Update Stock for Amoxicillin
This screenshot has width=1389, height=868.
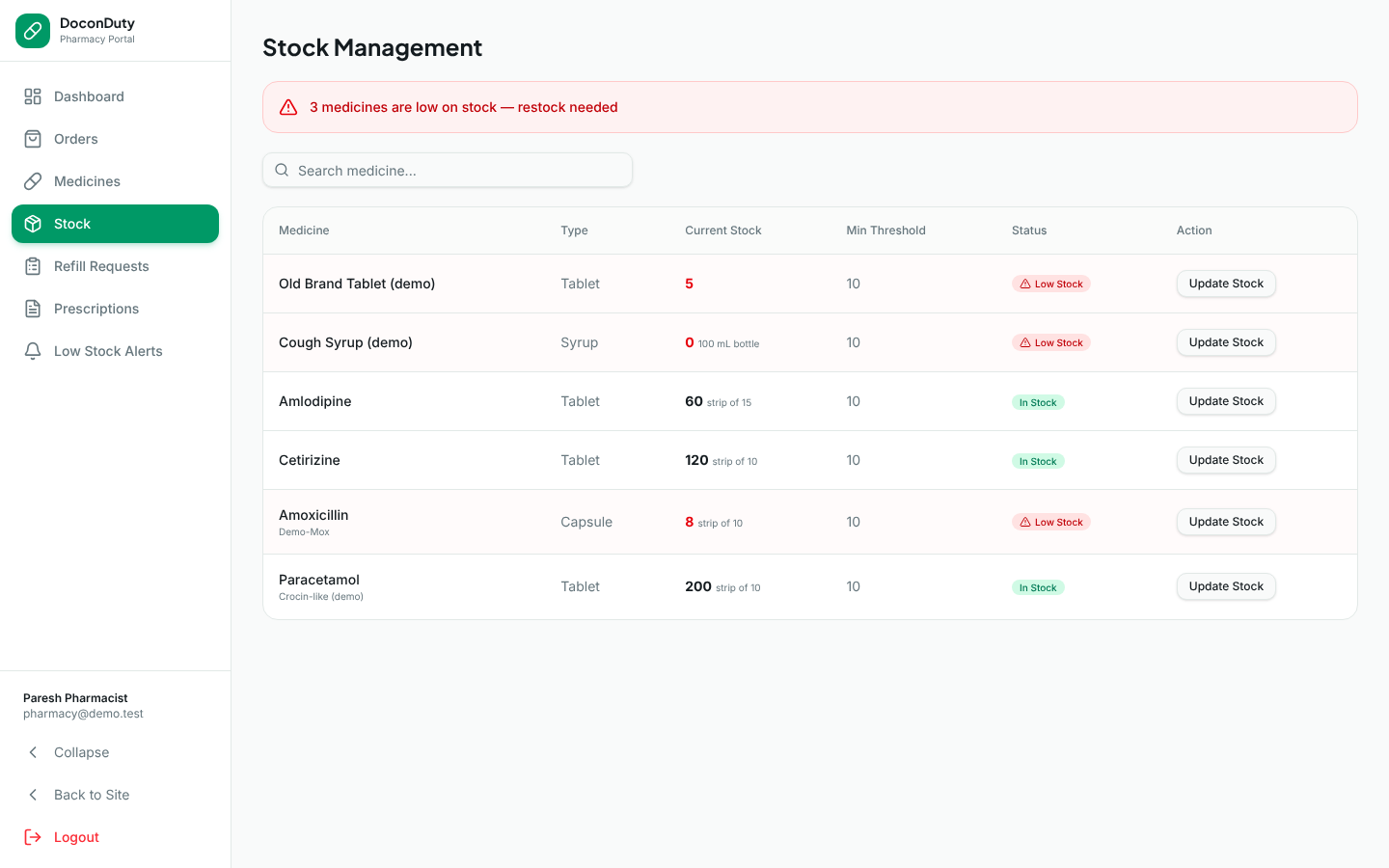(x=1226, y=522)
